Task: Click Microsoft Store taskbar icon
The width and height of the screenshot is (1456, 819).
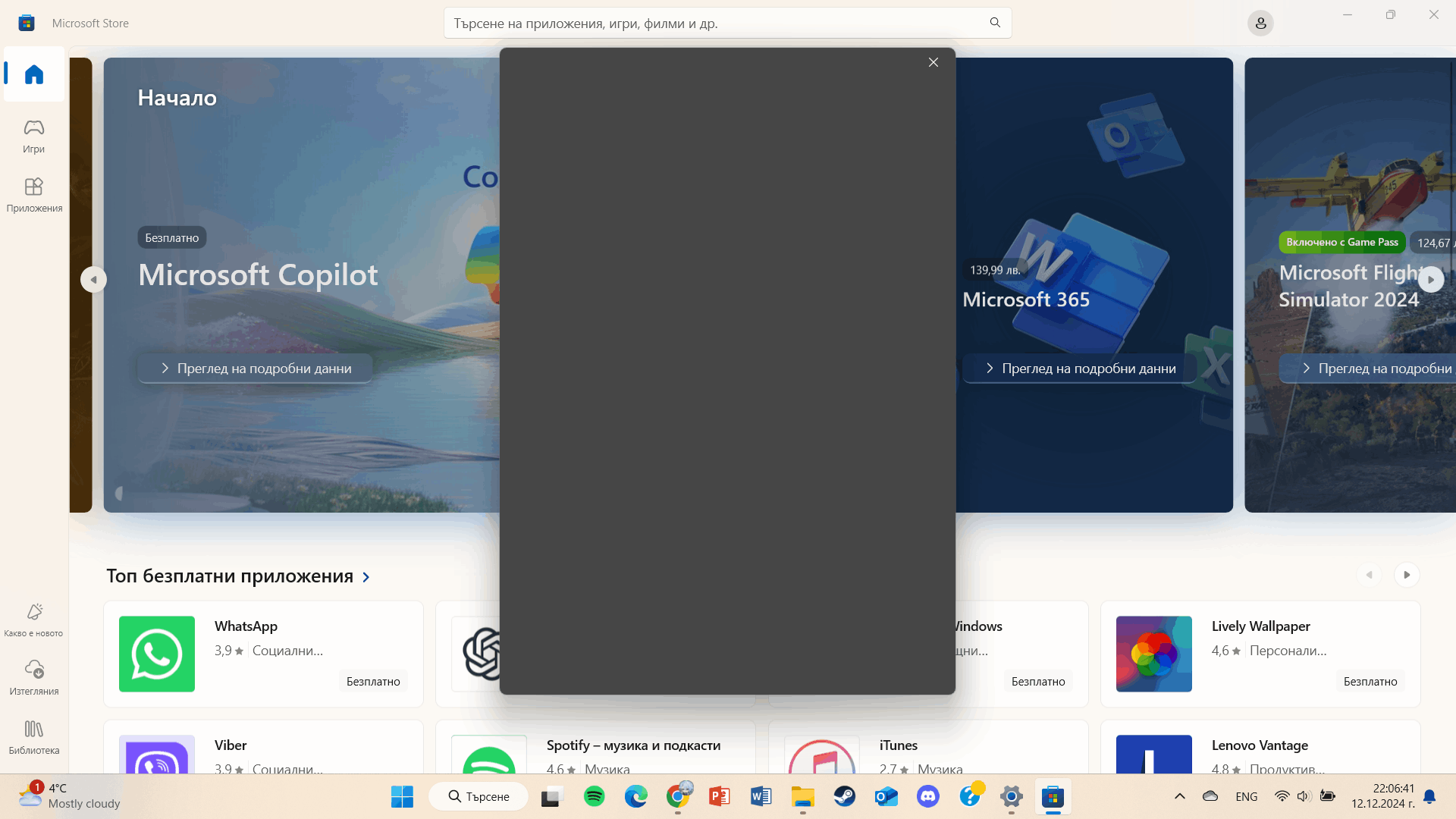Action: (x=1053, y=796)
